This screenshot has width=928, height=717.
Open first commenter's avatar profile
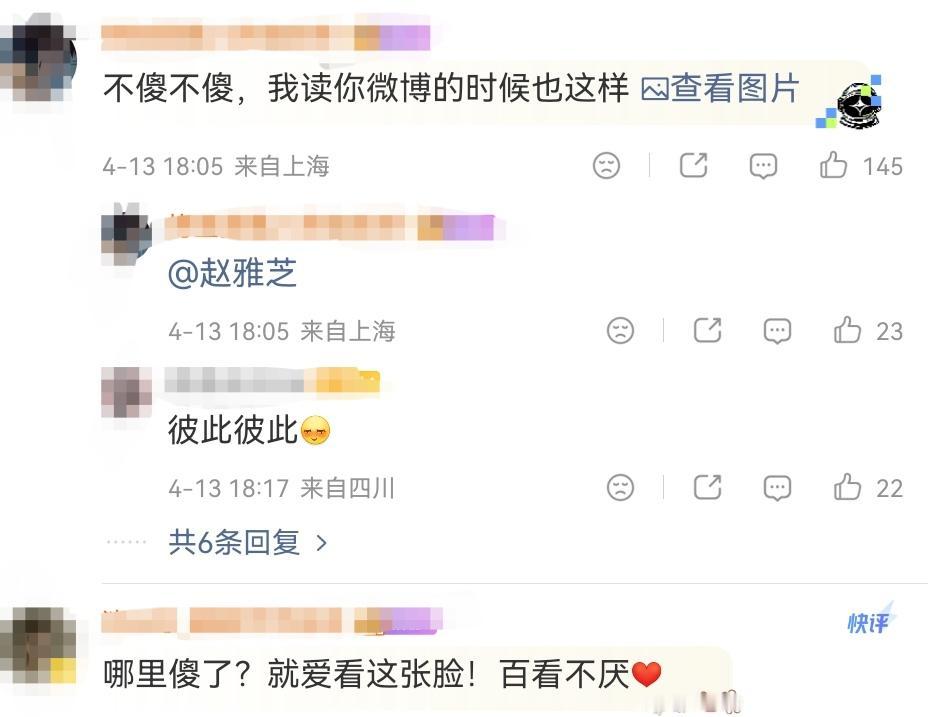(37, 59)
